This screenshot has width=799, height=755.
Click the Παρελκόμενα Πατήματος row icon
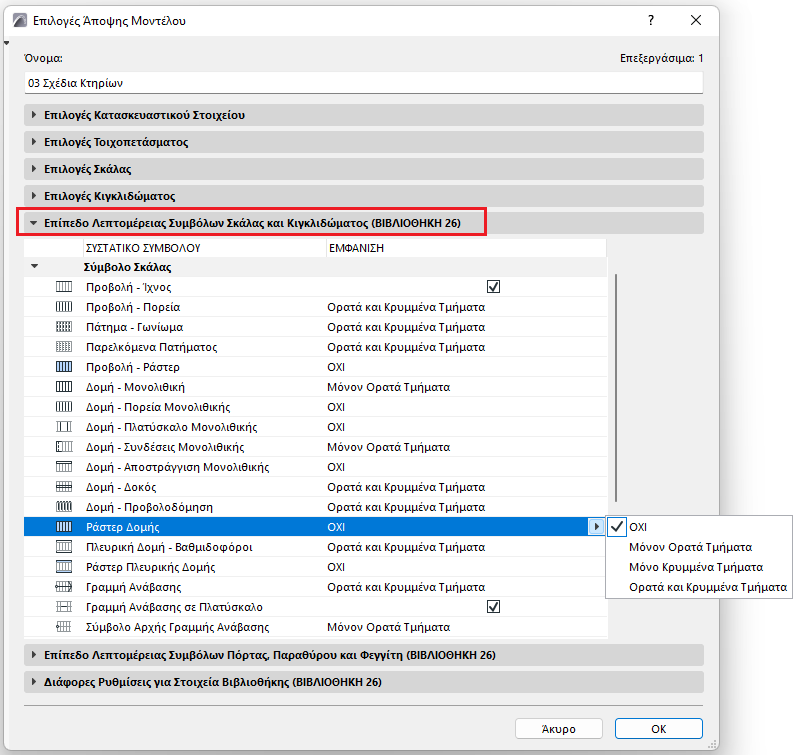[x=64, y=347]
